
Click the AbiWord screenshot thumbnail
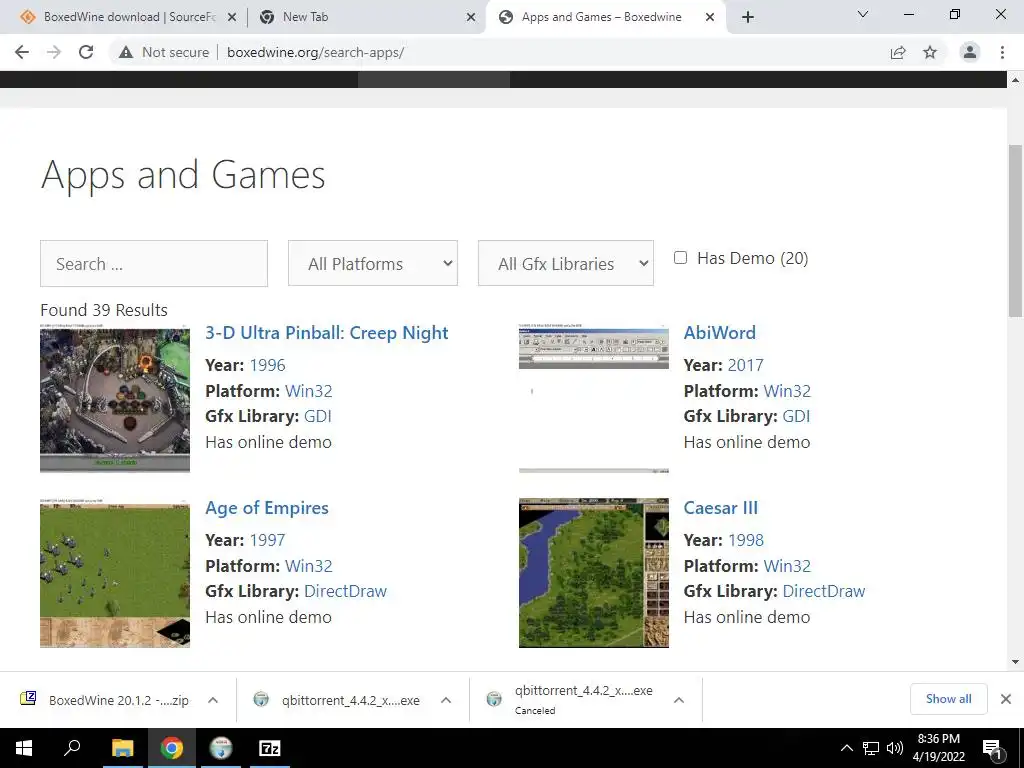pos(594,398)
